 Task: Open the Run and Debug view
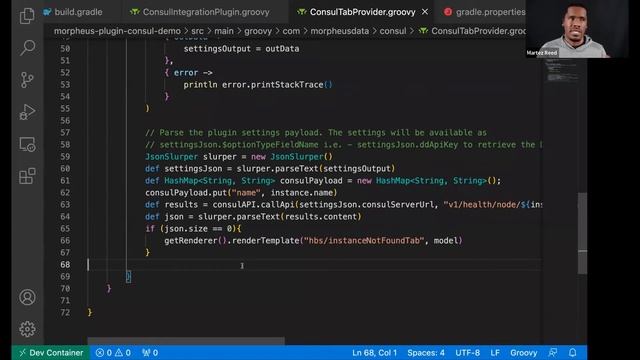[27, 111]
